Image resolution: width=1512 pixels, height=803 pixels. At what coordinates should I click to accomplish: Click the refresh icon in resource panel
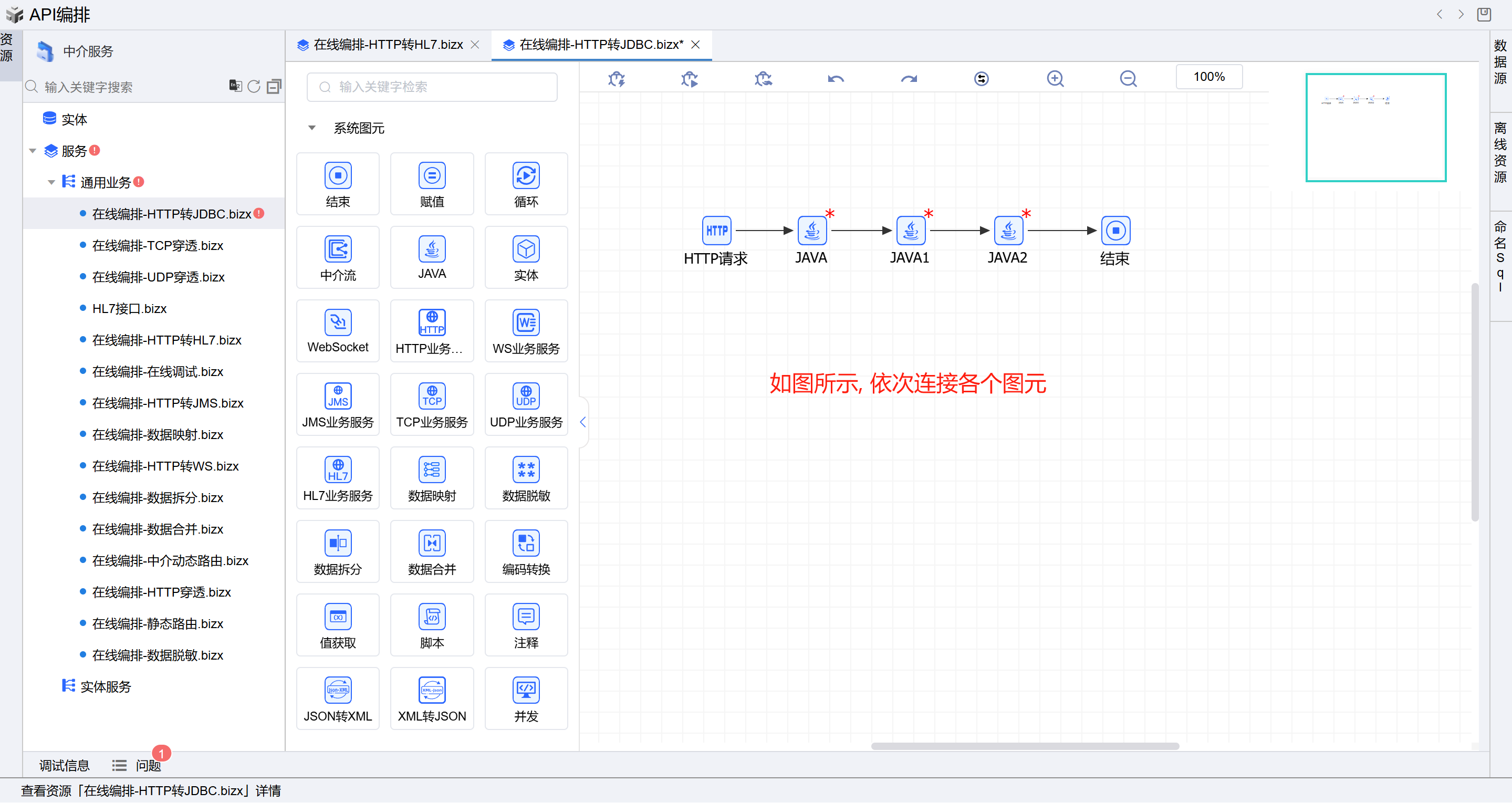[x=254, y=87]
